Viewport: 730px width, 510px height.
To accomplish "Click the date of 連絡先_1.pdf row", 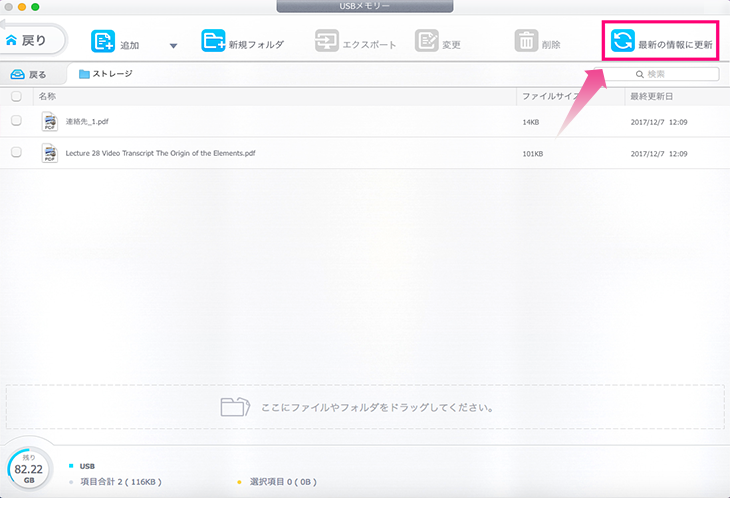I will (x=659, y=122).
